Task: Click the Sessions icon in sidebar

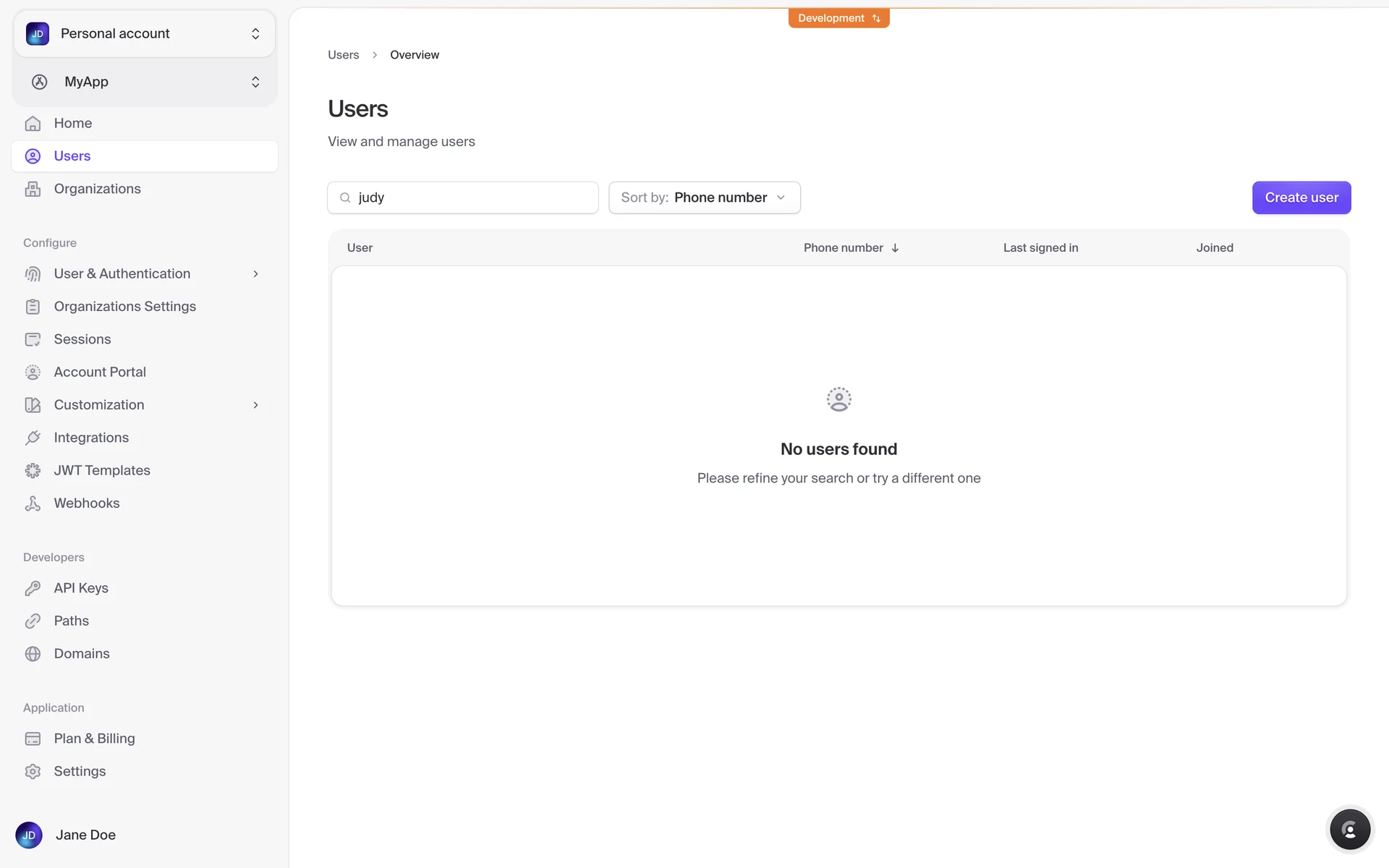Action: (33, 339)
